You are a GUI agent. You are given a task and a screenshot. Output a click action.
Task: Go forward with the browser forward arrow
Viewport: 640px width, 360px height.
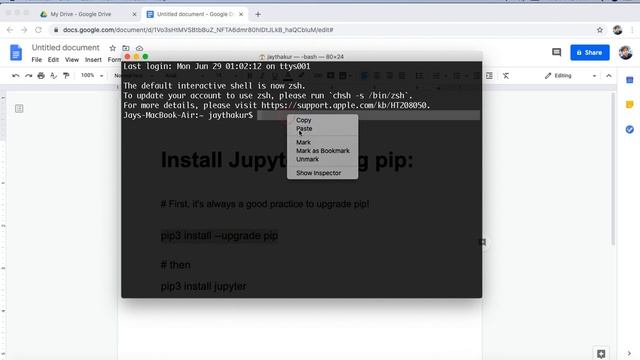(24, 30)
